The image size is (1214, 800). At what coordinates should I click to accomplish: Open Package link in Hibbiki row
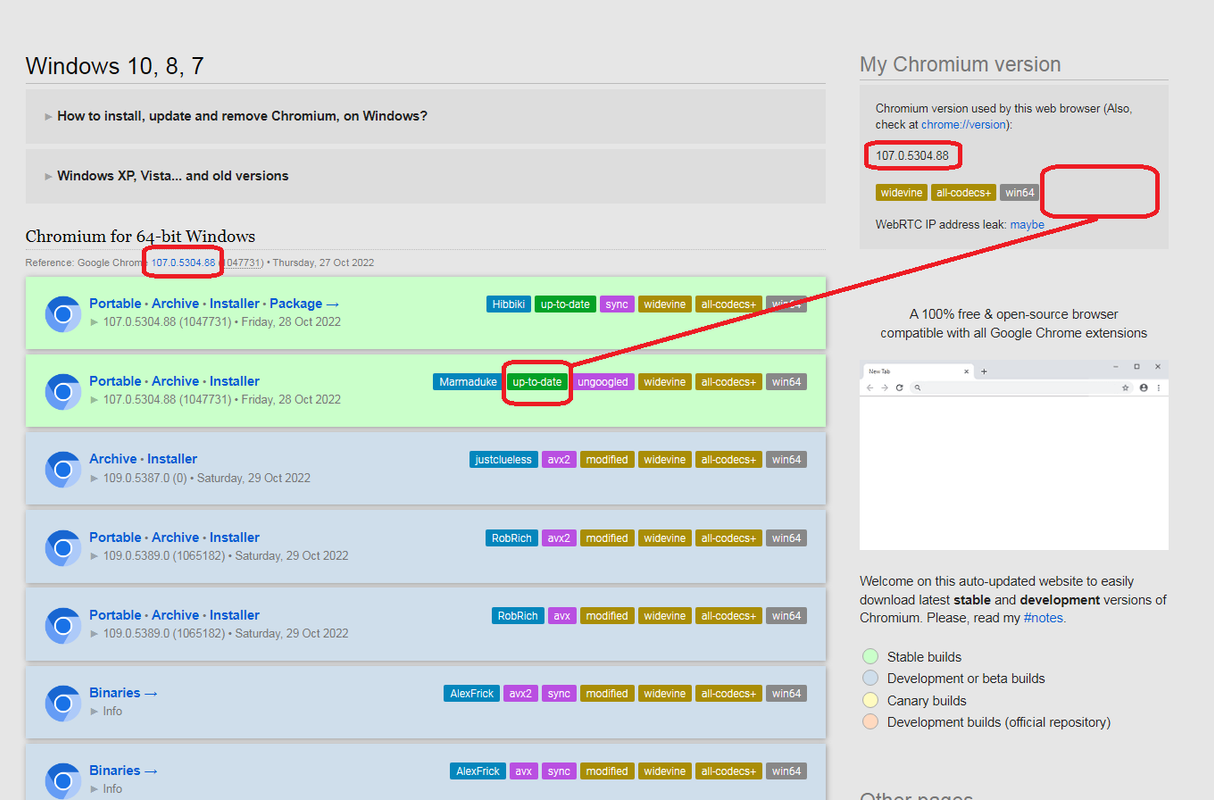coord(304,303)
